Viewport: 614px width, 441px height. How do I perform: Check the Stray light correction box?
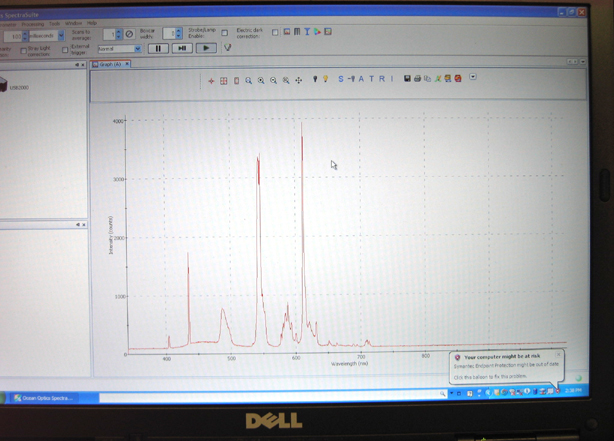pos(23,51)
